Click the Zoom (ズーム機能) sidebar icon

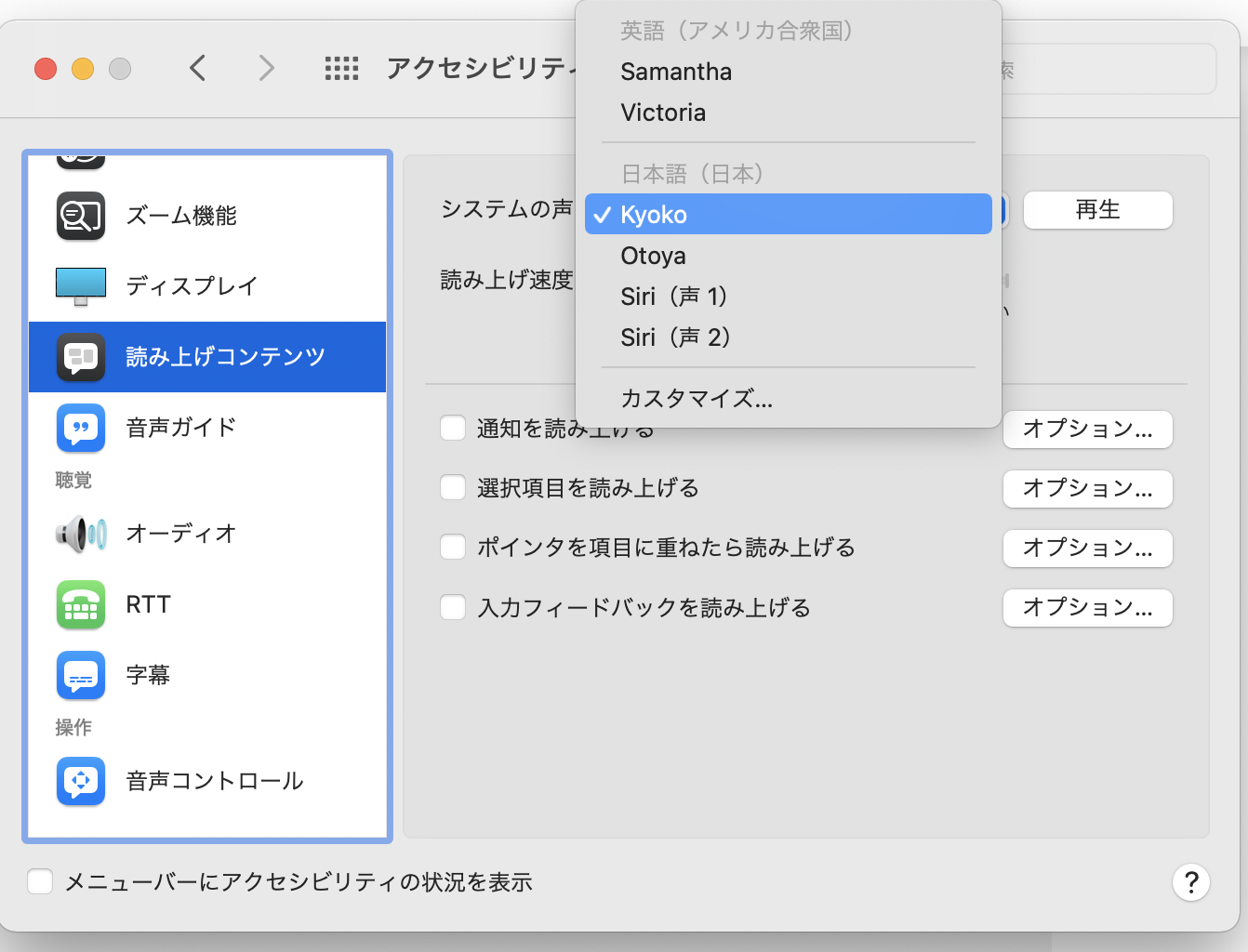click(x=81, y=216)
